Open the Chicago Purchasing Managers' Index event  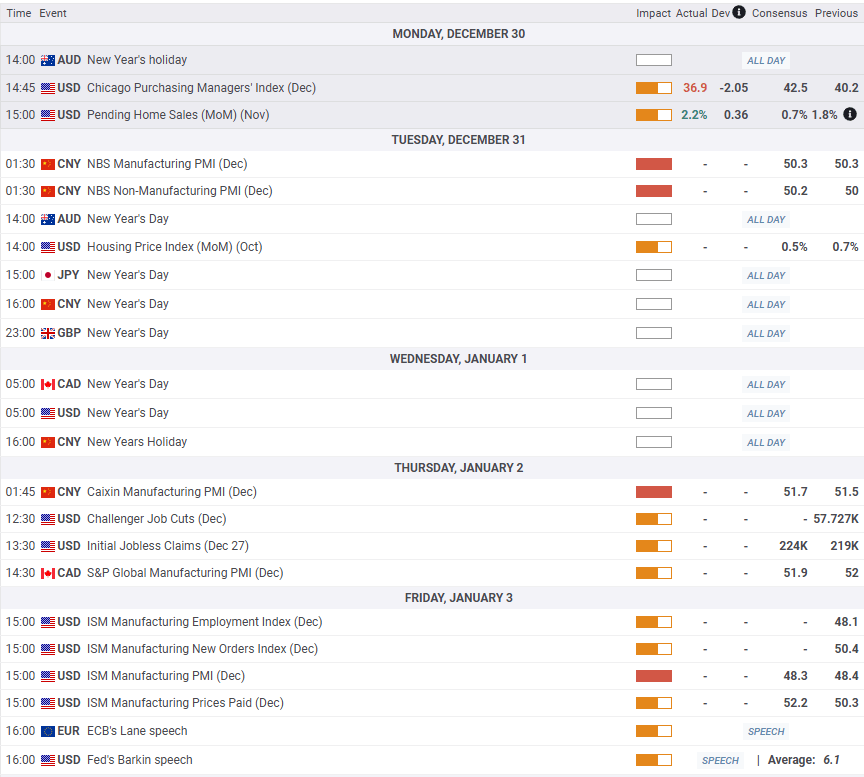click(x=201, y=88)
